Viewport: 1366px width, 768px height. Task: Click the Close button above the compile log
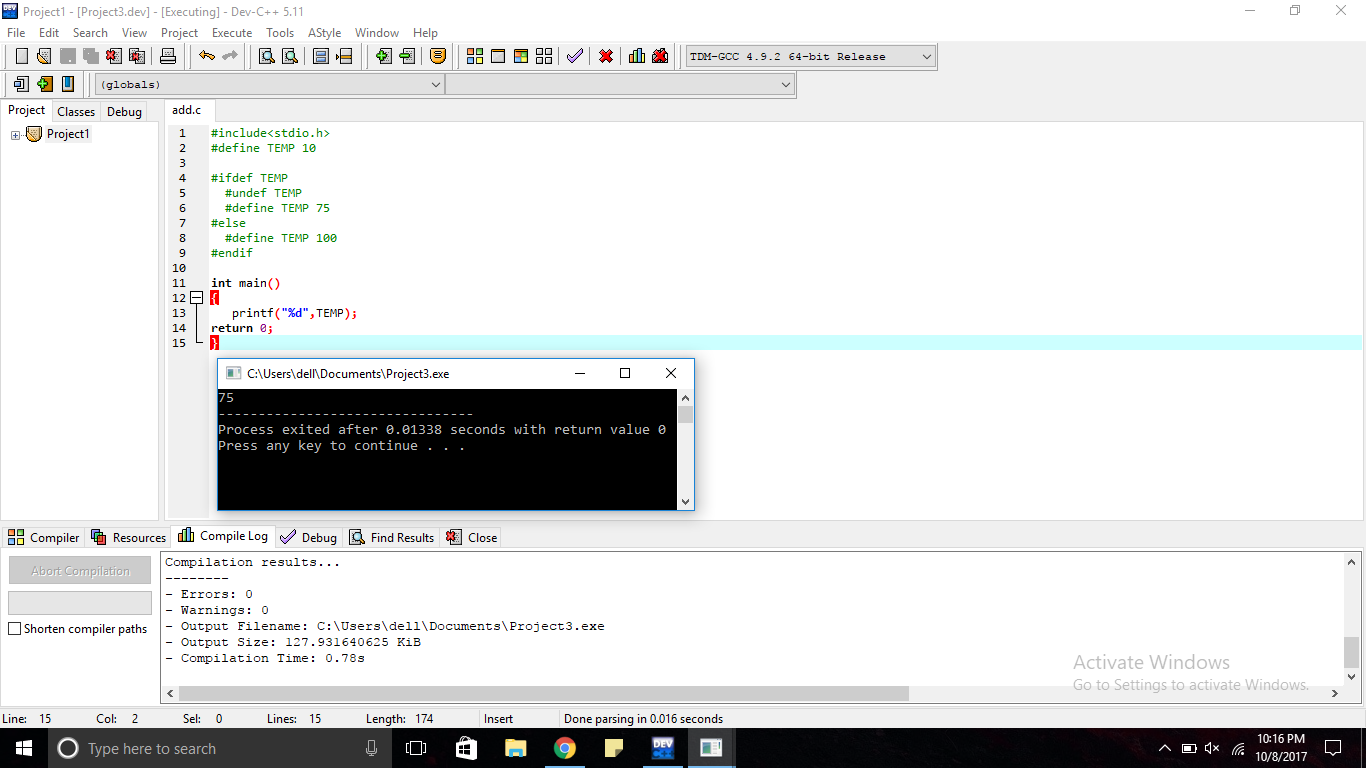coord(470,537)
